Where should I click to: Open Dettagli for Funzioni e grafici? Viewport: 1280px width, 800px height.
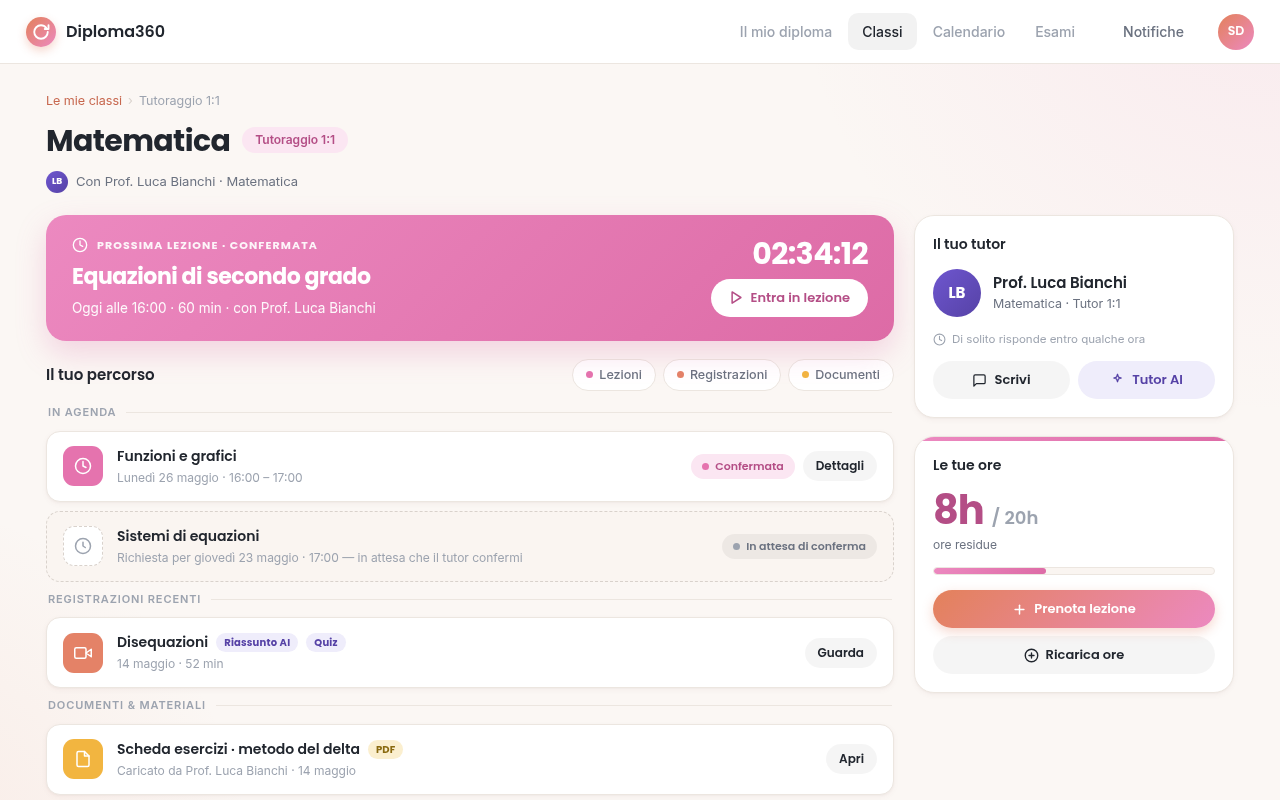(840, 466)
